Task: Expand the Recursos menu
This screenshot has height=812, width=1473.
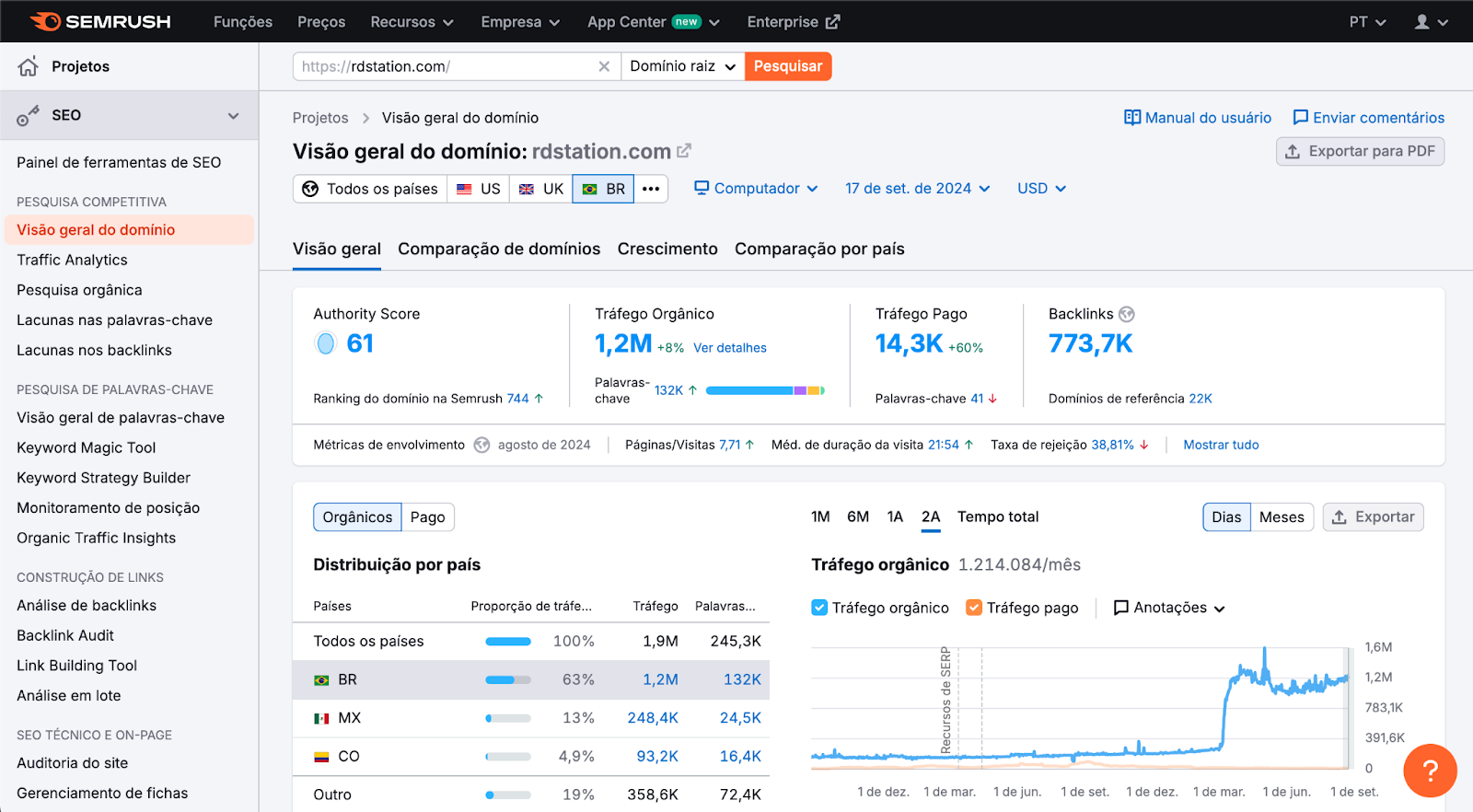Action: coord(412,22)
